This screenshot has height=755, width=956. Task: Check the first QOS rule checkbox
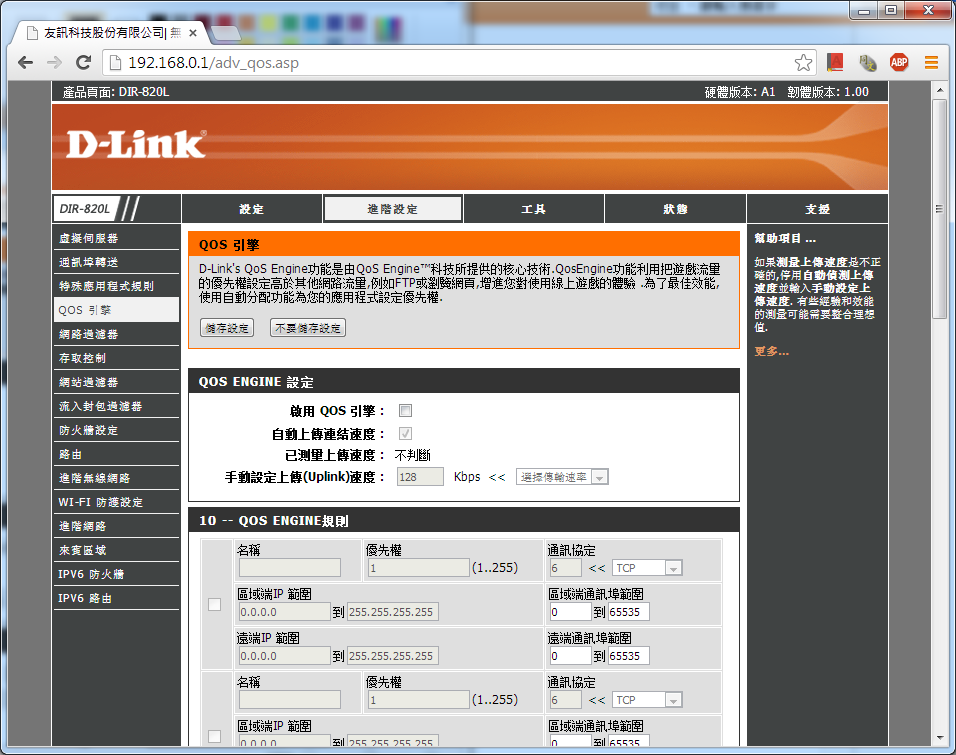213,604
